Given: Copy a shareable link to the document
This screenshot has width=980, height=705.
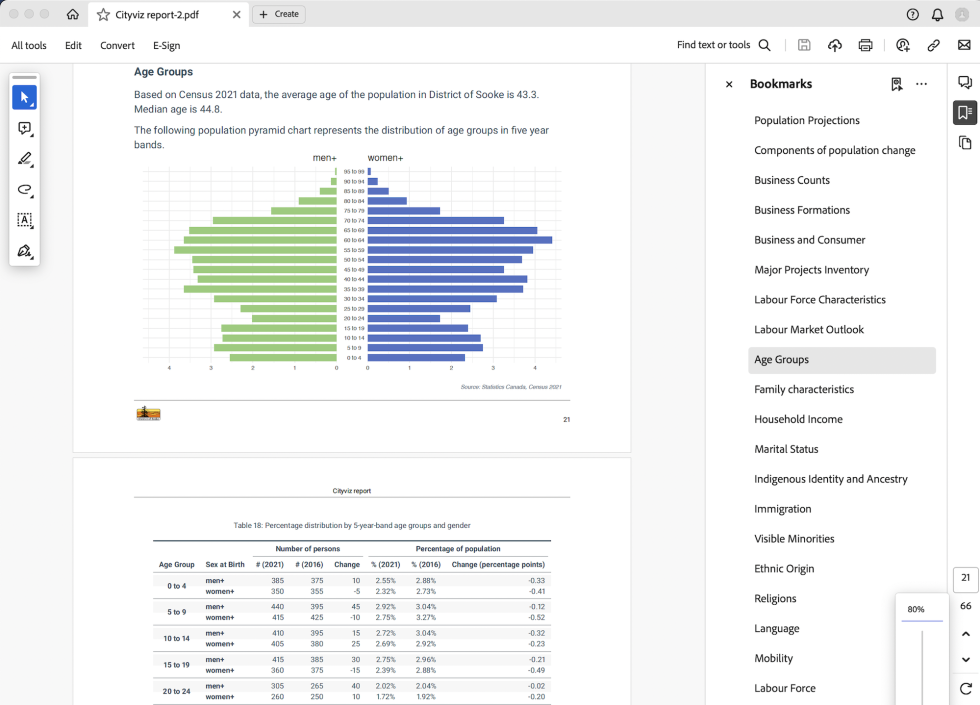Looking at the screenshot, I should (x=934, y=45).
